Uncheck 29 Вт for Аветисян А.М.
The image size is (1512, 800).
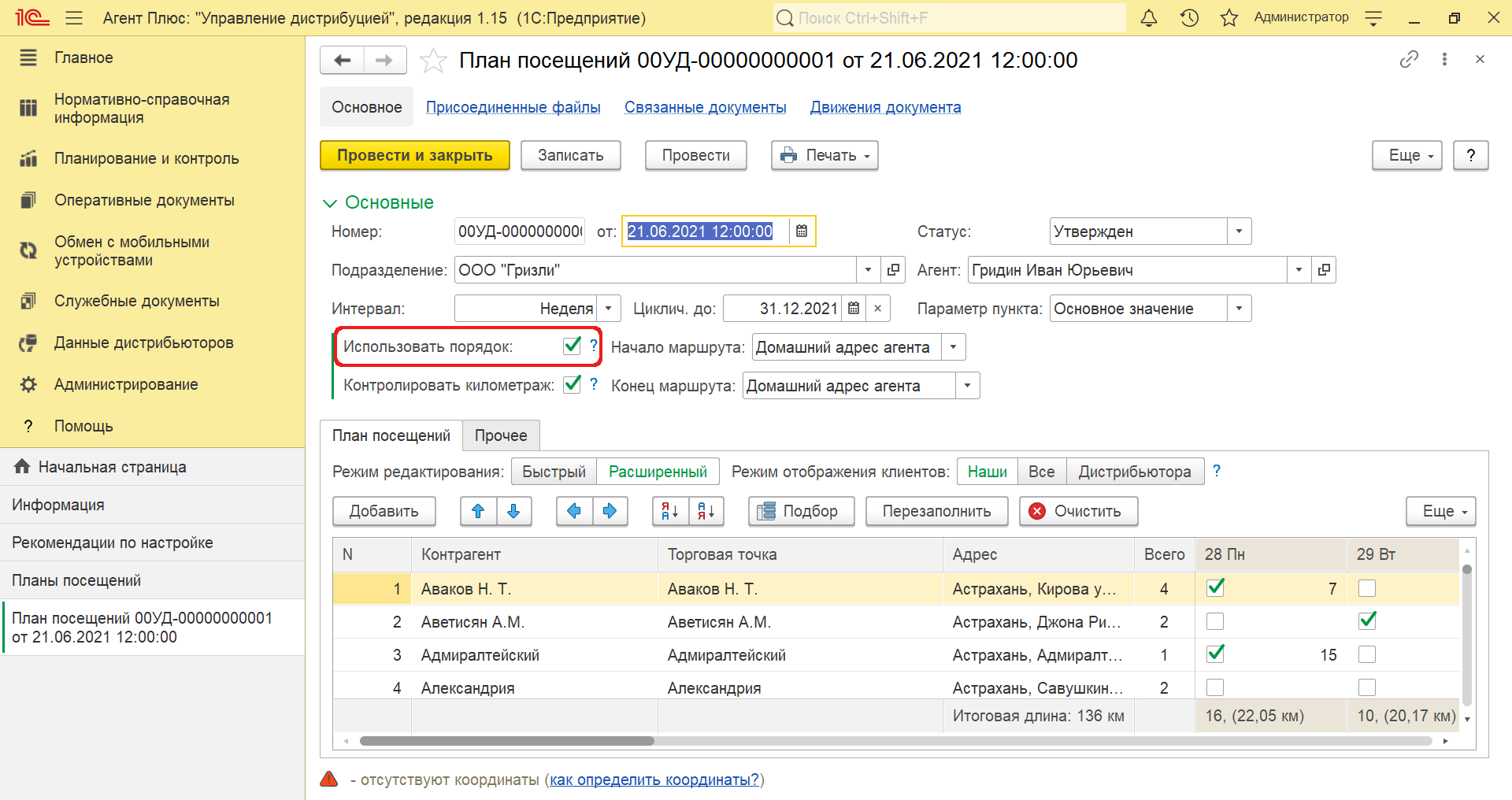coord(1367,620)
